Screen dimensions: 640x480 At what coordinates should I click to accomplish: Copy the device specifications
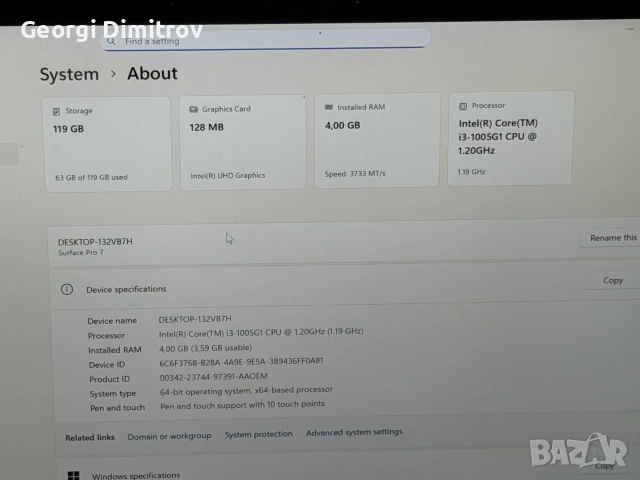point(613,280)
